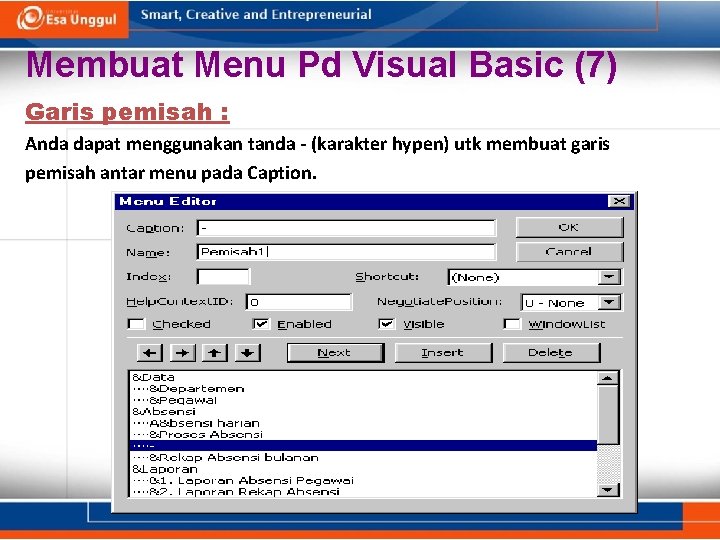Image resolution: width=720 pixels, height=540 pixels.
Task: Open the Shortcut dropdown list
Action: tap(609, 277)
